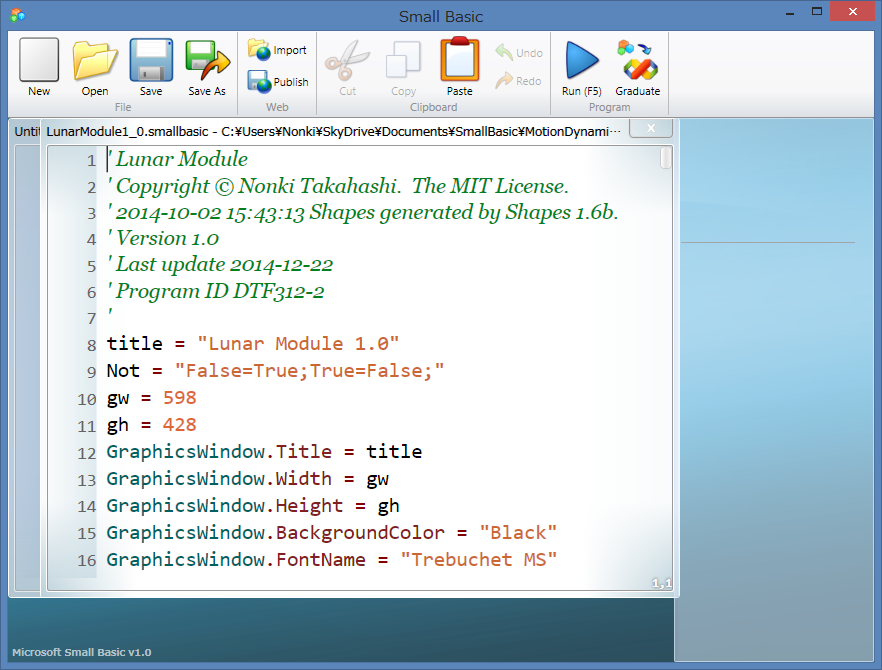Click the Copy icon
This screenshot has width=882, height=670.
tap(403, 60)
